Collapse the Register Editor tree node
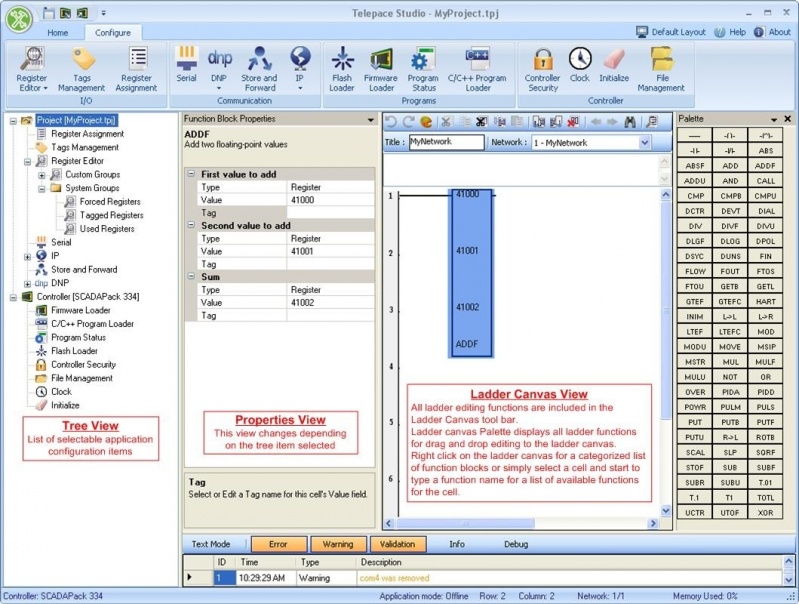The width and height of the screenshot is (799, 604). coord(28,162)
